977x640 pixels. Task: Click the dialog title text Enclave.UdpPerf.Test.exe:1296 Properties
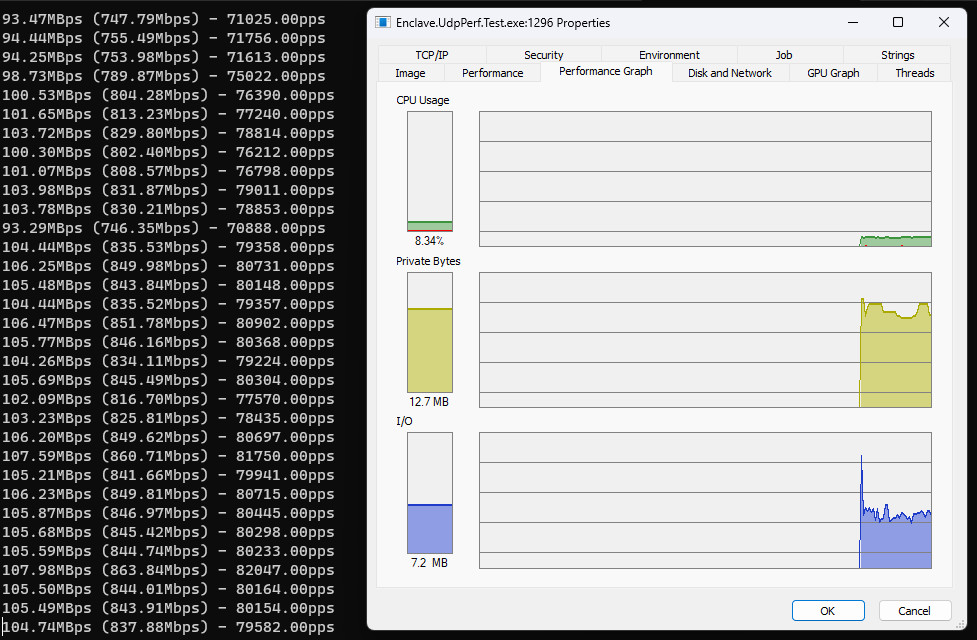click(x=503, y=23)
